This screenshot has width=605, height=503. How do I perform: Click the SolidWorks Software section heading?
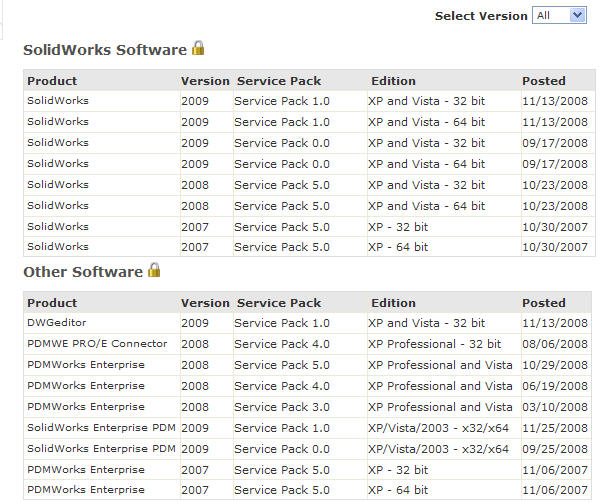[x=105, y=50]
